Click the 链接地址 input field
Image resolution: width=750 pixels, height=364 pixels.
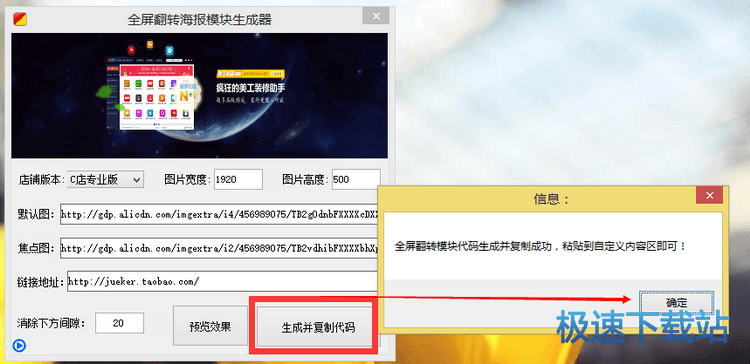[222, 282]
